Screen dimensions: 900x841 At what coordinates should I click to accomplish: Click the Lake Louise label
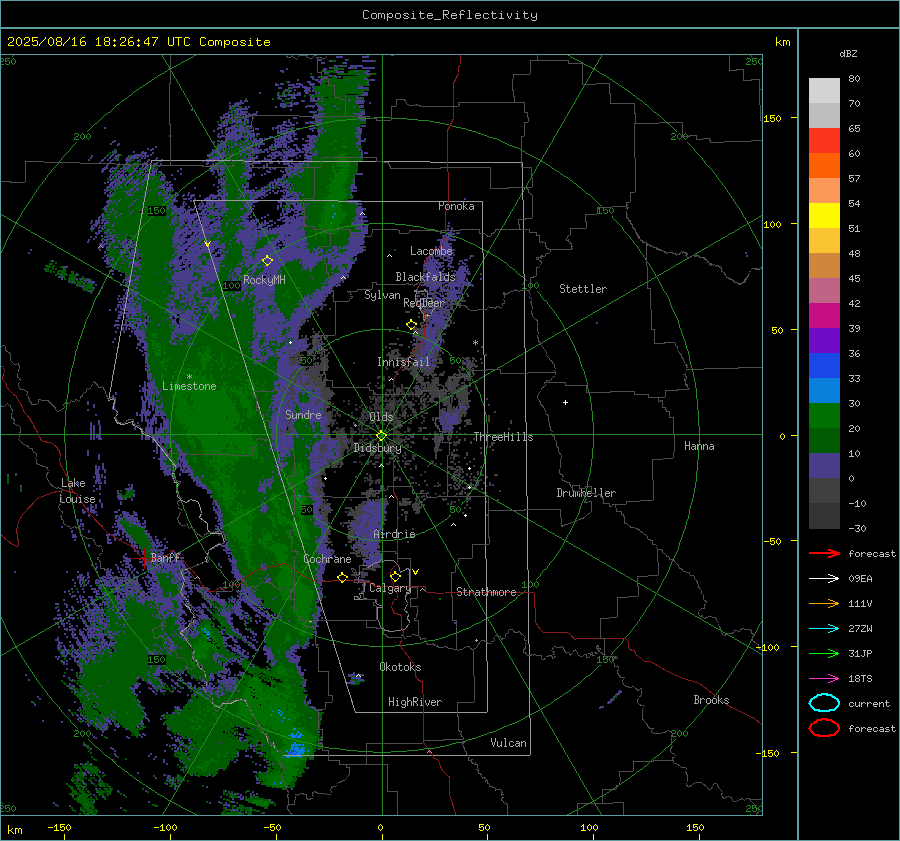point(77,491)
